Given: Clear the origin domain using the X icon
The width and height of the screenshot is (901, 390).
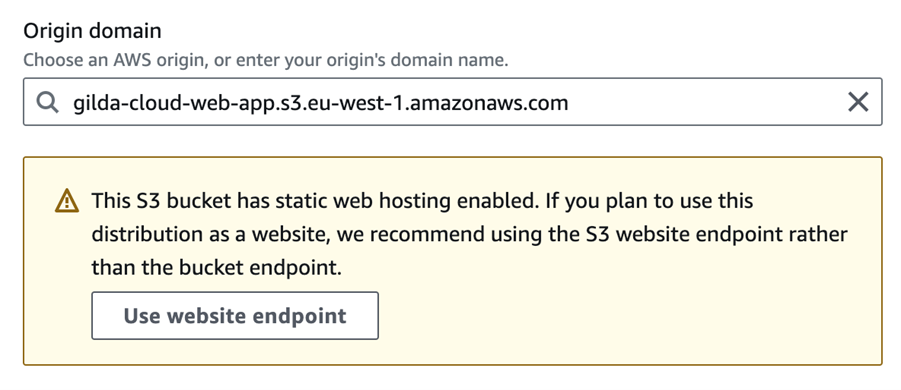Looking at the screenshot, I should (x=858, y=102).
